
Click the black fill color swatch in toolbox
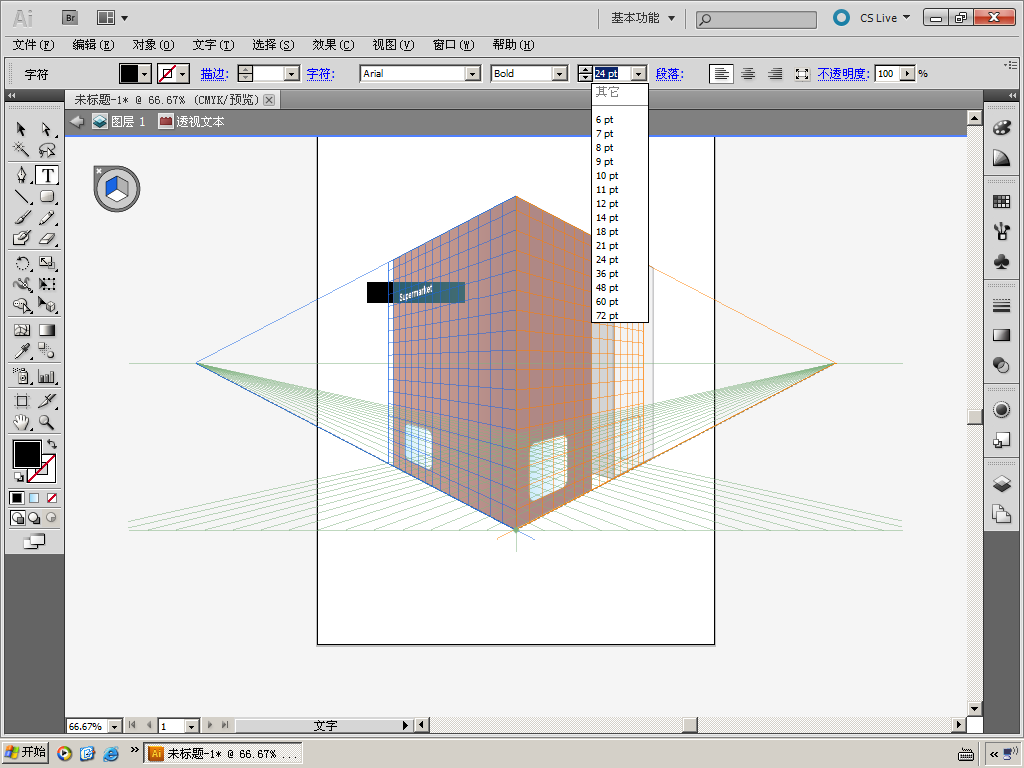pos(27,455)
